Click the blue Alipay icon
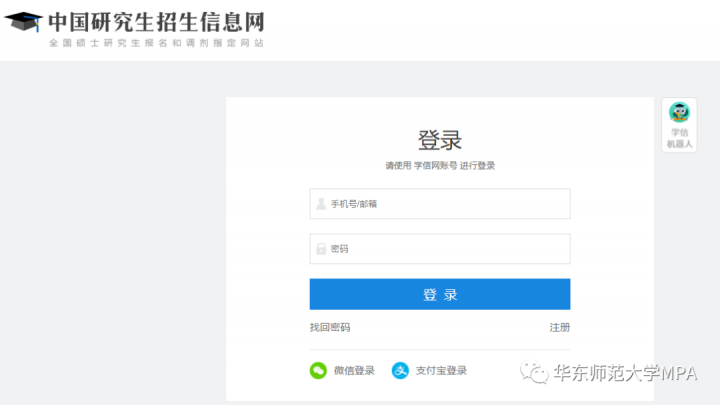Image resolution: width=720 pixels, height=405 pixels. click(400, 371)
